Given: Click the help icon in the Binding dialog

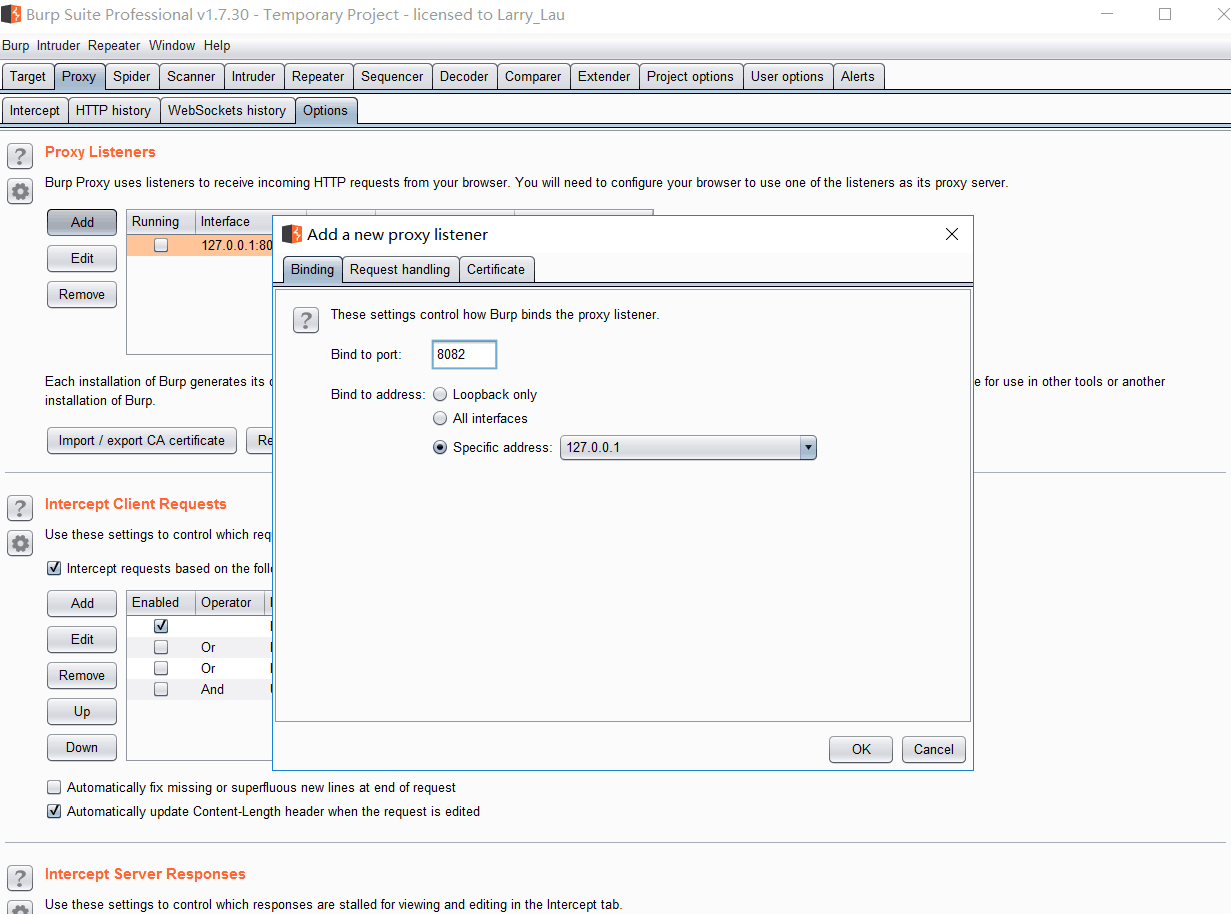Looking at the screenshot, I should (306, 320).
